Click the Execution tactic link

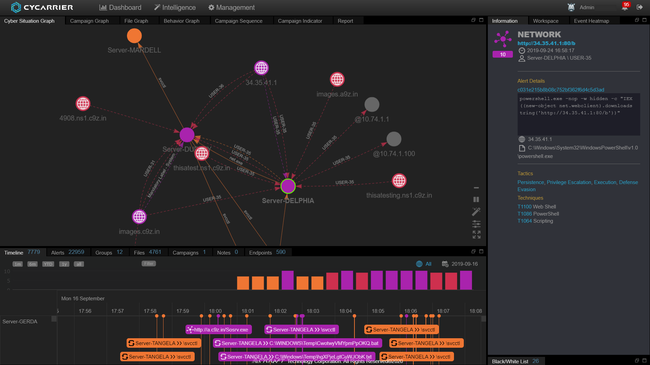(605, 182)
